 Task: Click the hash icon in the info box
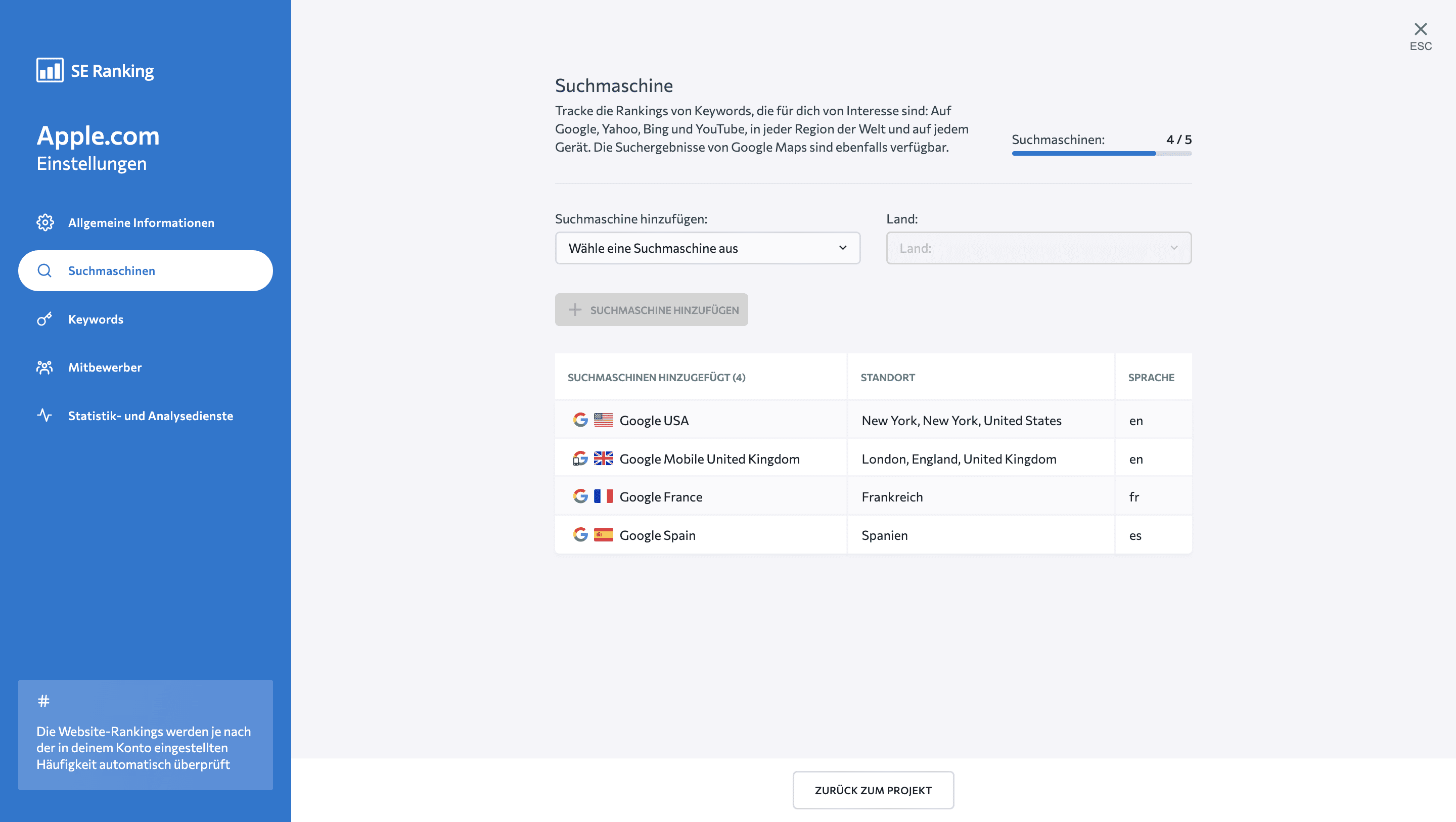[x=43, y=701]
